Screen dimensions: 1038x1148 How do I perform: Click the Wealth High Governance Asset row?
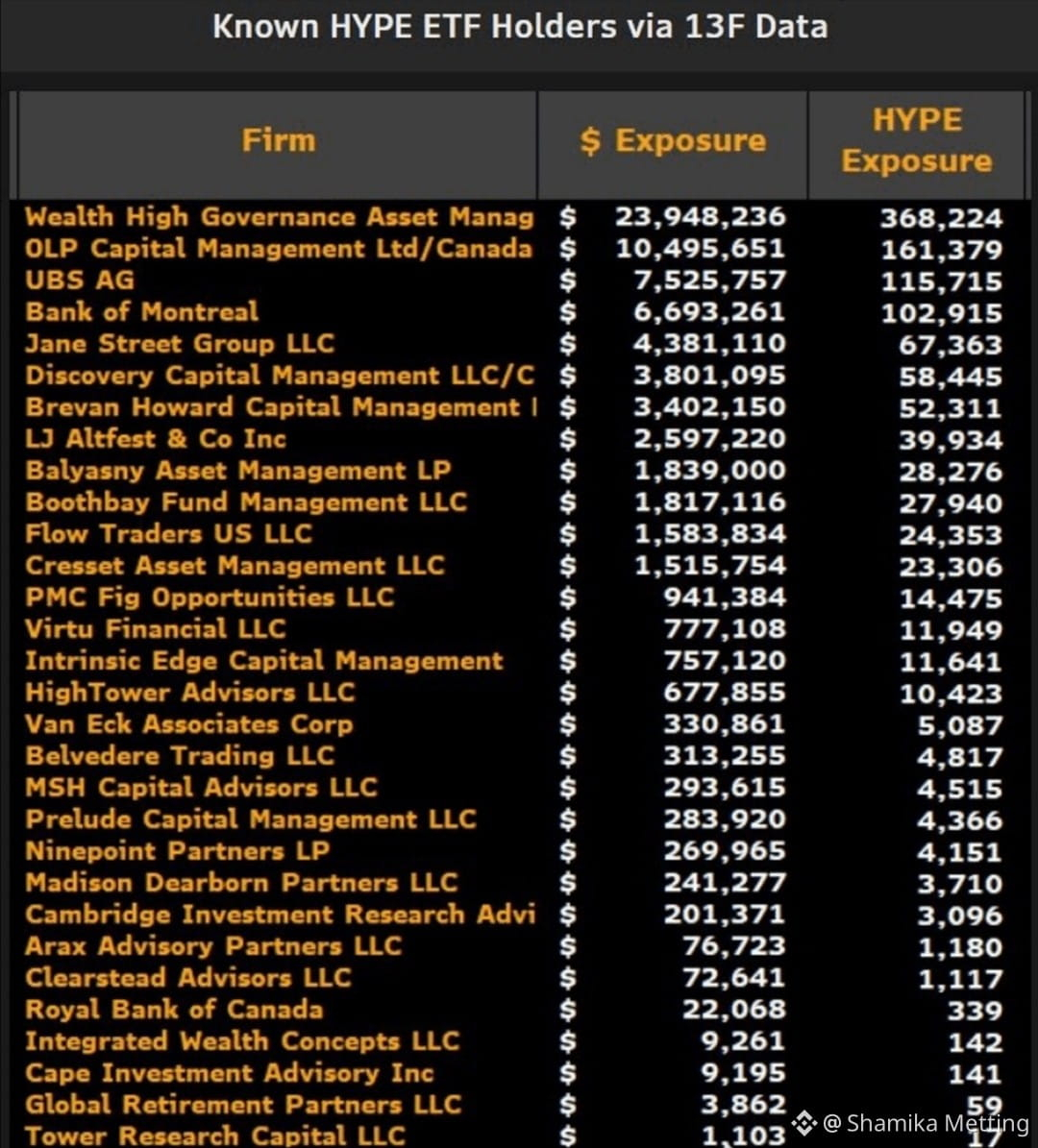click(519, 217)
